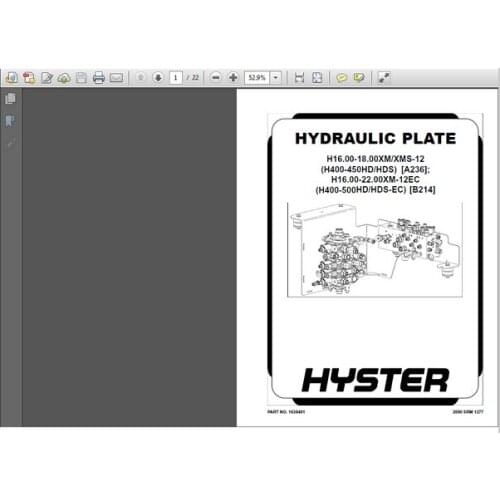Add a sticky note comment
Image resolution: width=500 pixels, height=500 pixels.
(341, 78)
